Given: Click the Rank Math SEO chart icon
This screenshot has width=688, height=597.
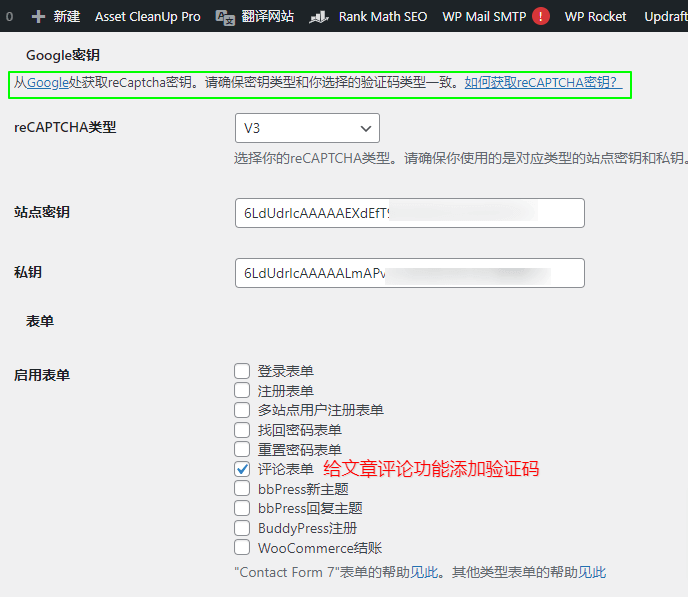Looking at the screenshot, I should pos(319,18).
